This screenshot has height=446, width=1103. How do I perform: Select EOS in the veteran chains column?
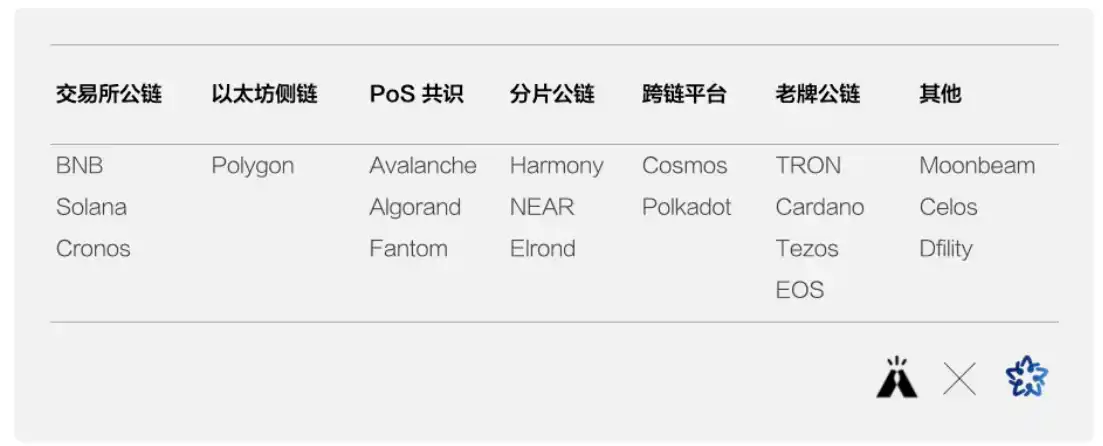point(800,290)
